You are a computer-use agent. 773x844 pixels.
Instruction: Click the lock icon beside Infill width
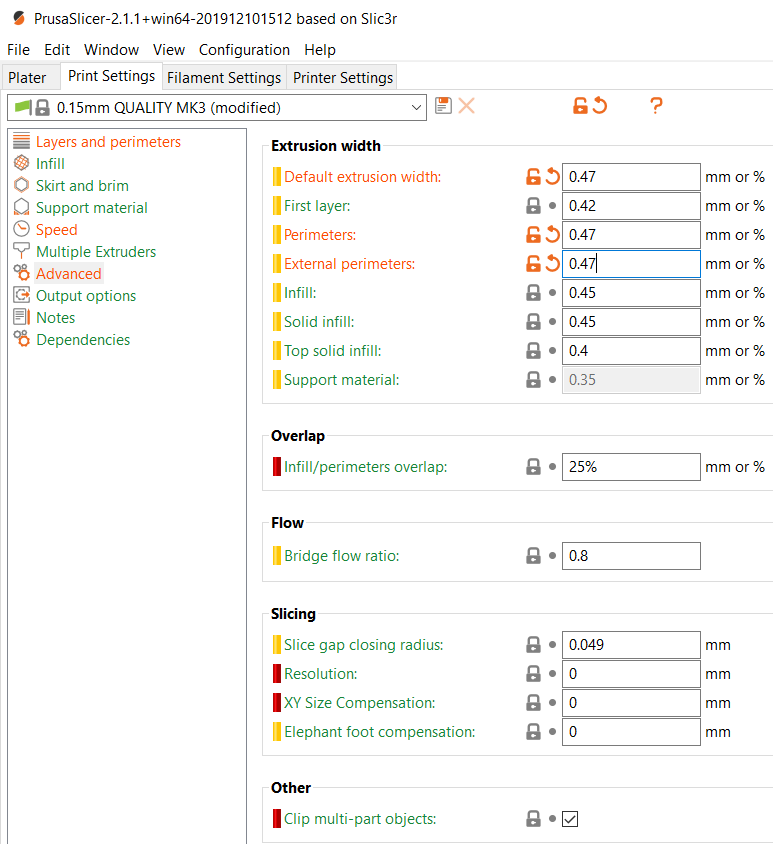tap(533, 293)
